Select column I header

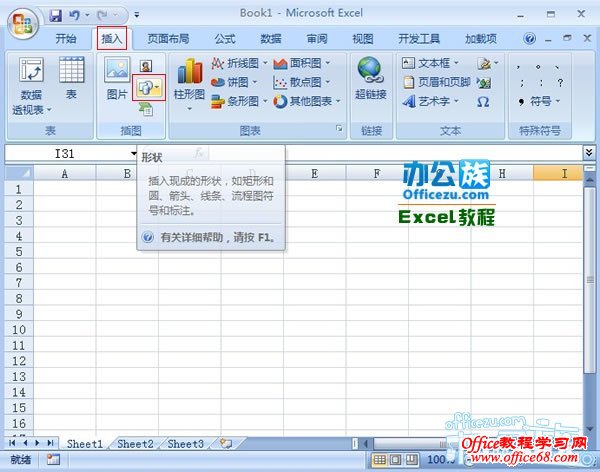point(558,173)
